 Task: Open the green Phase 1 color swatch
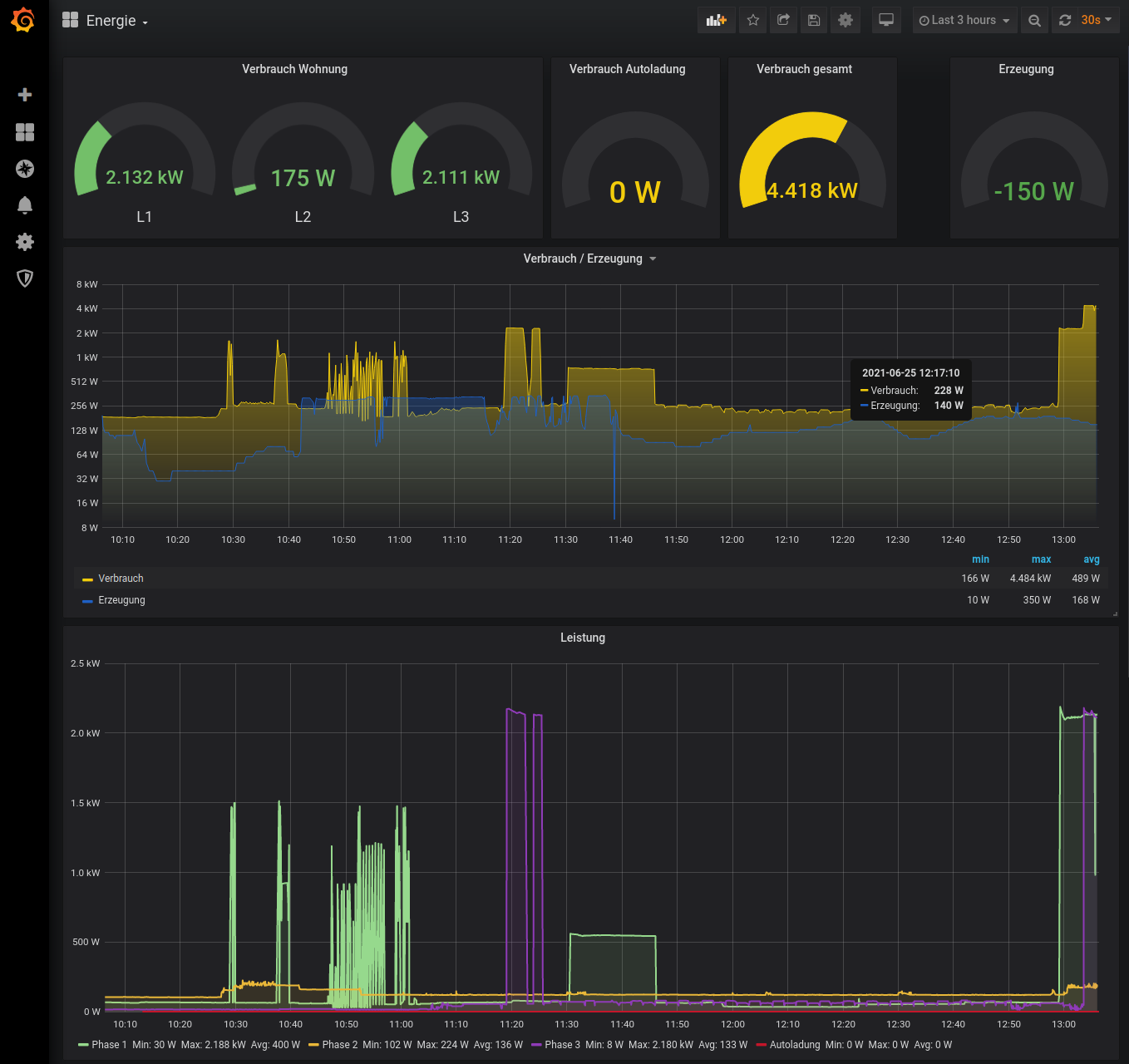[x=83, y=1045]
